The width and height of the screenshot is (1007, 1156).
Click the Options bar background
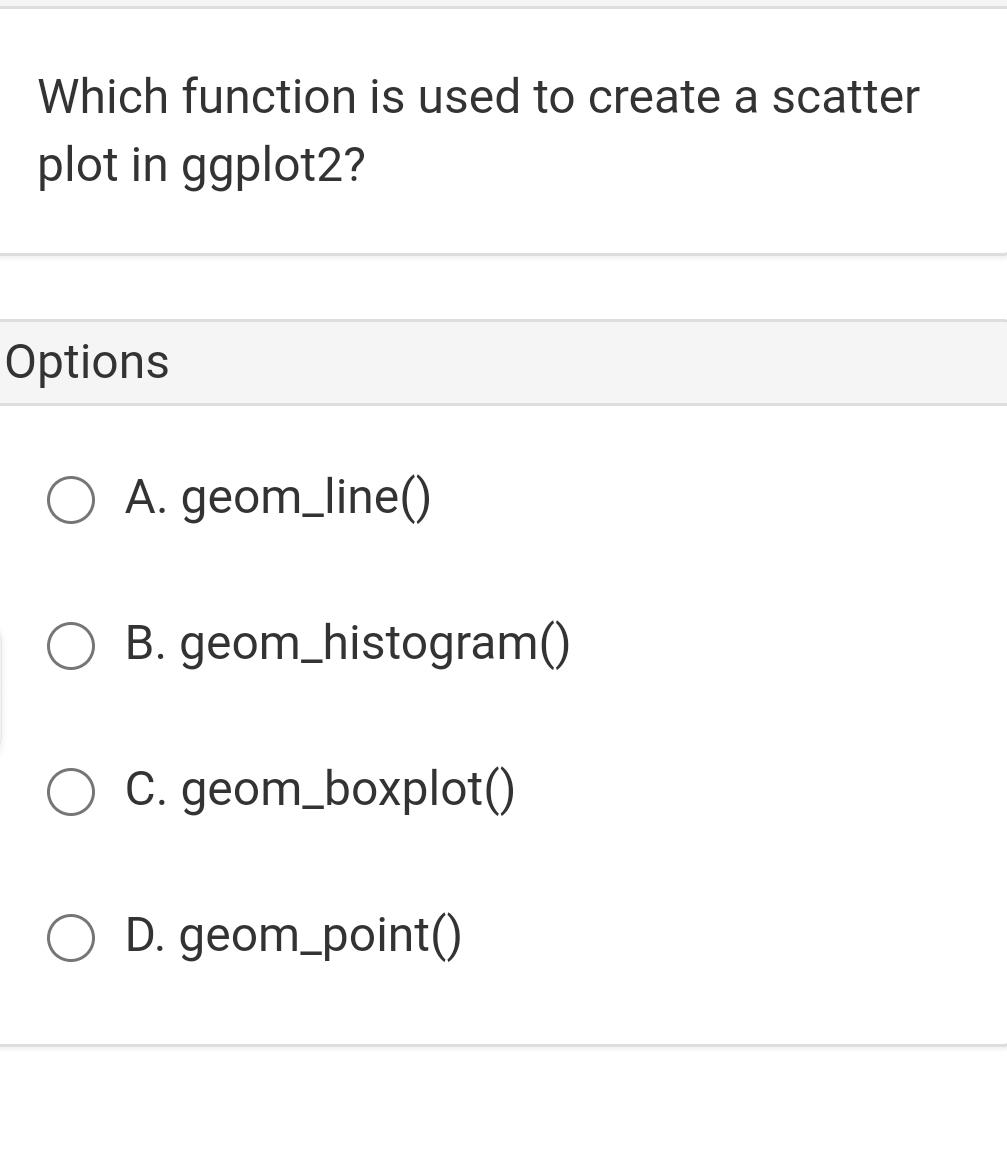(600, 361)
